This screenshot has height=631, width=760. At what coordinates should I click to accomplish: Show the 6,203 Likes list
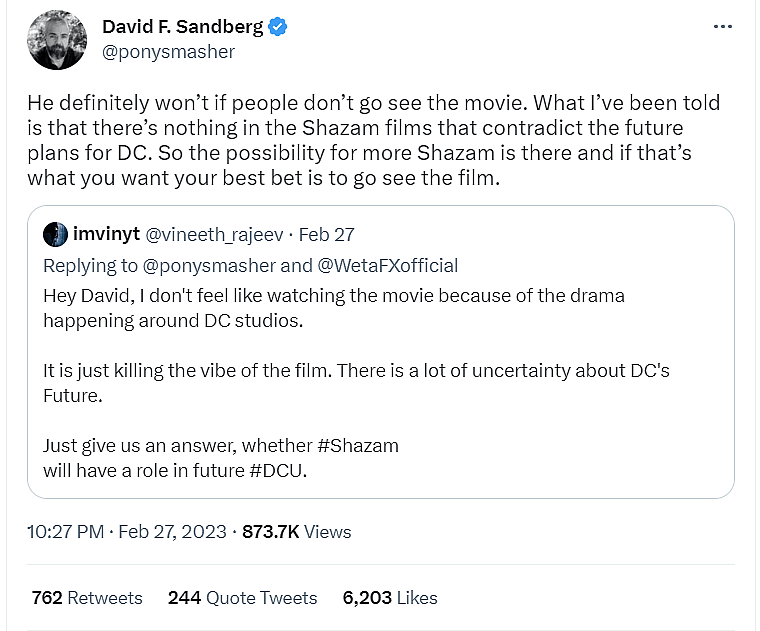(390, 598)
